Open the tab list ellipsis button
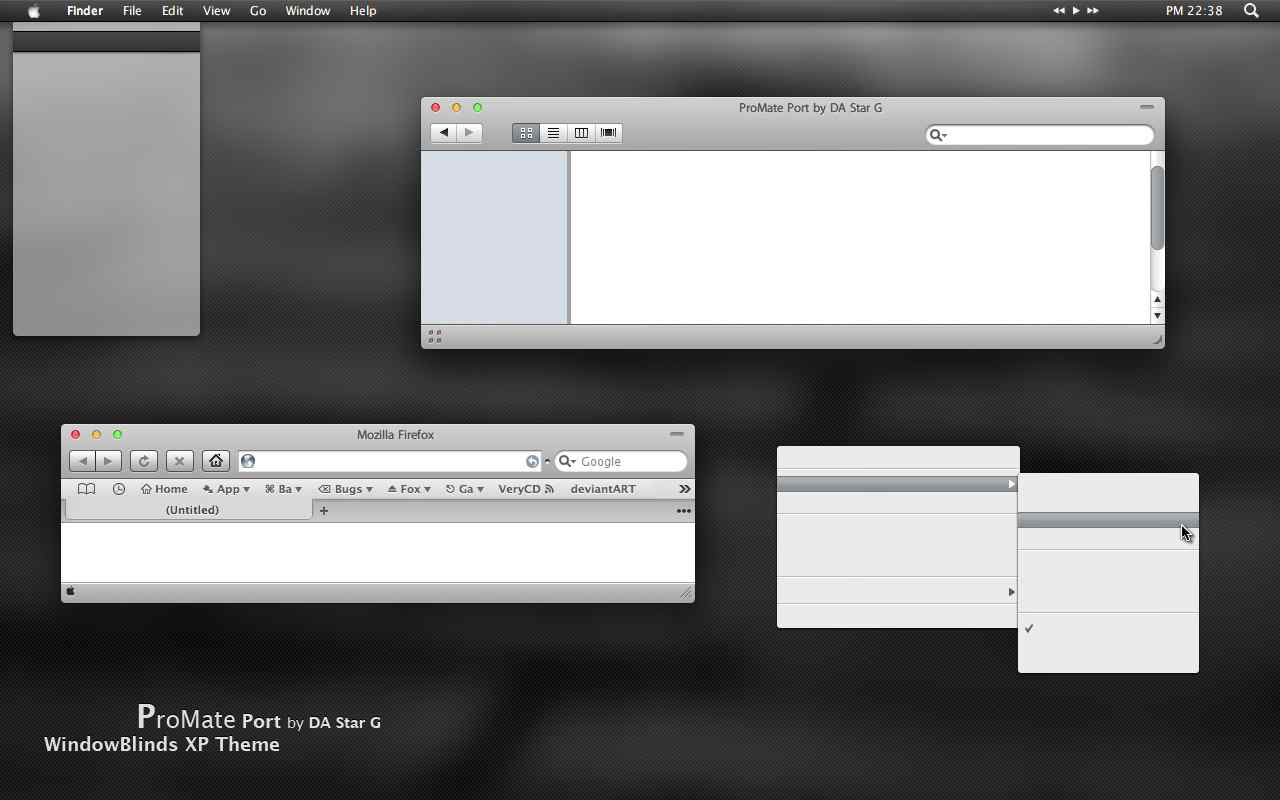Viewport: 1280px width, 800px height. [684, 511]
